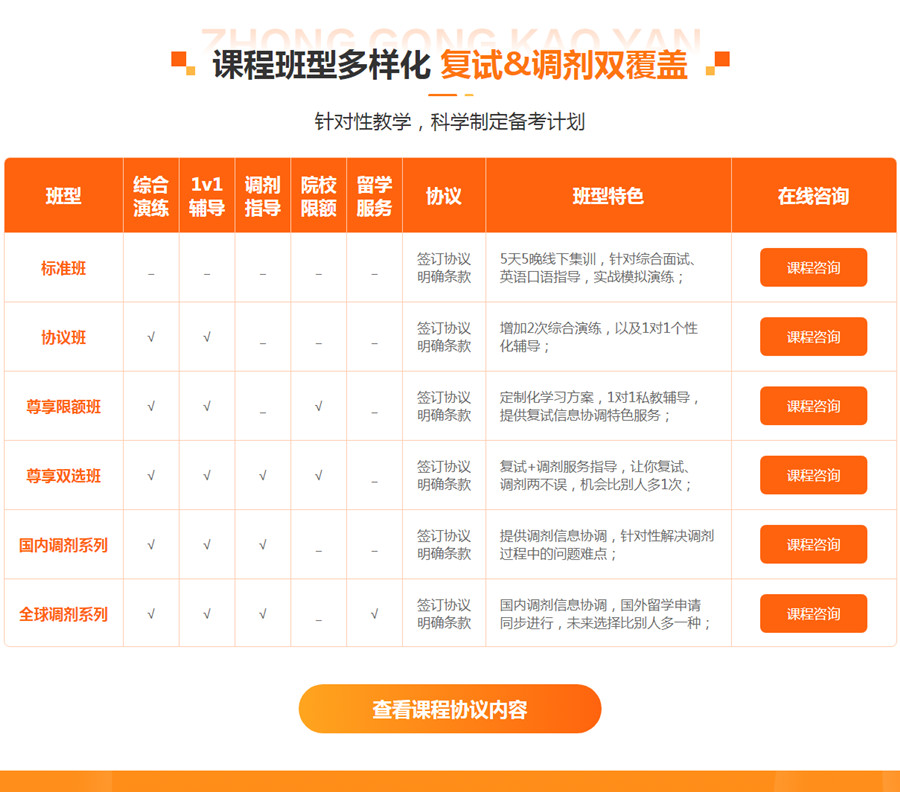The image size is (900, 792).
Task: Click 签订协议 明确条款 text in 标准班 row
Action: click(x=444, y=268)
